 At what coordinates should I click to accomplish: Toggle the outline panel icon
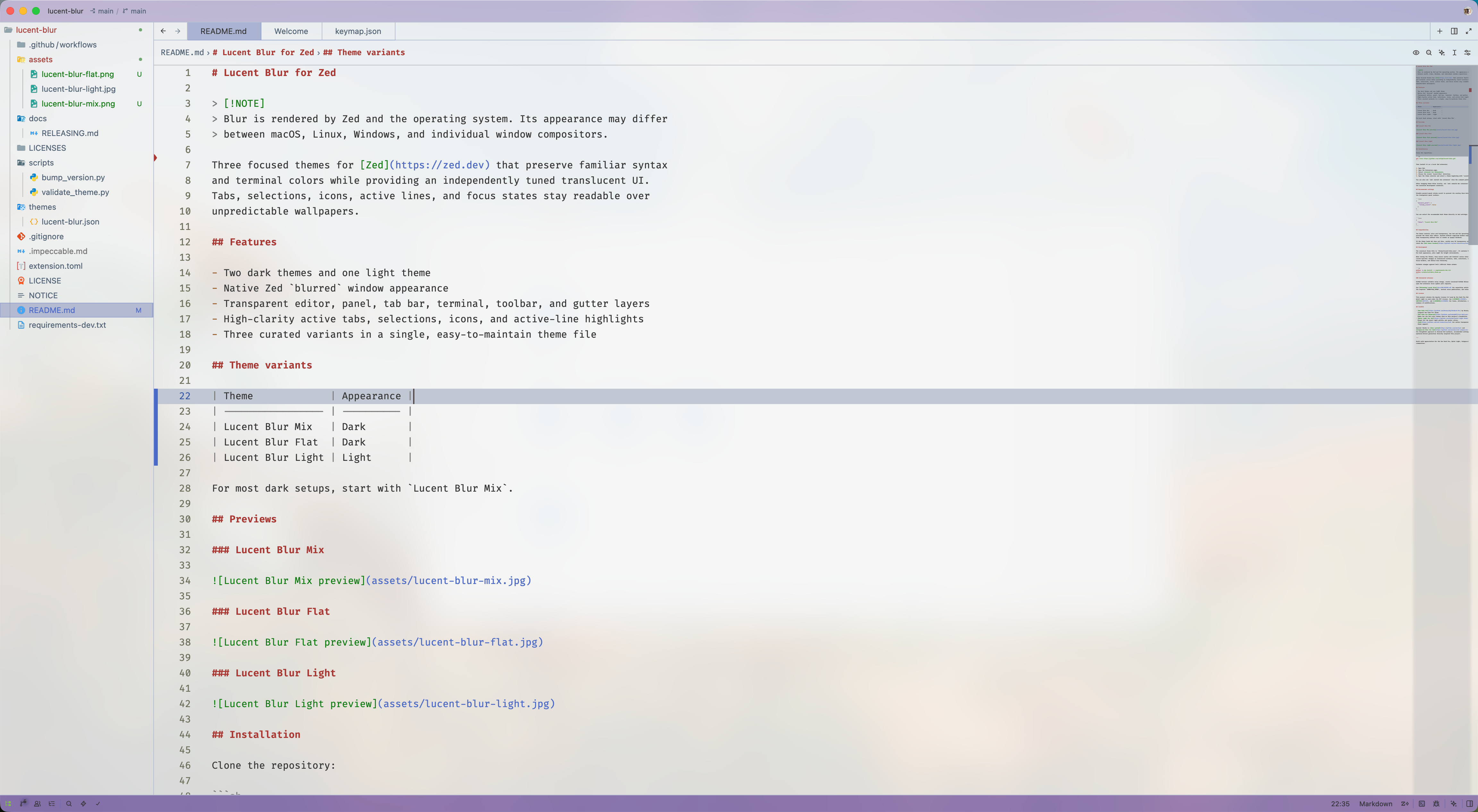52,803
